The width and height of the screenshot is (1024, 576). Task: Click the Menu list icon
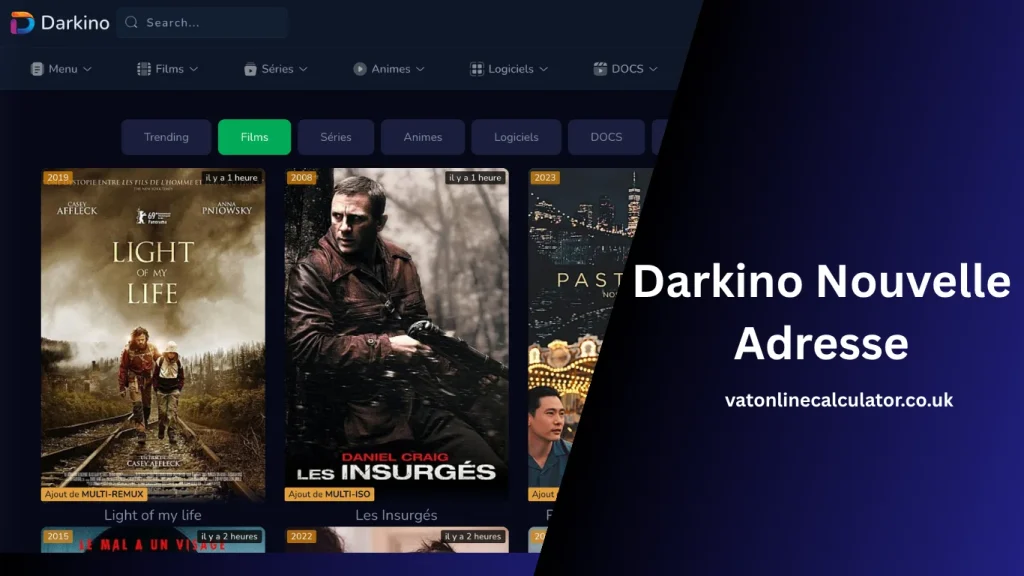(x=37, y=69)
